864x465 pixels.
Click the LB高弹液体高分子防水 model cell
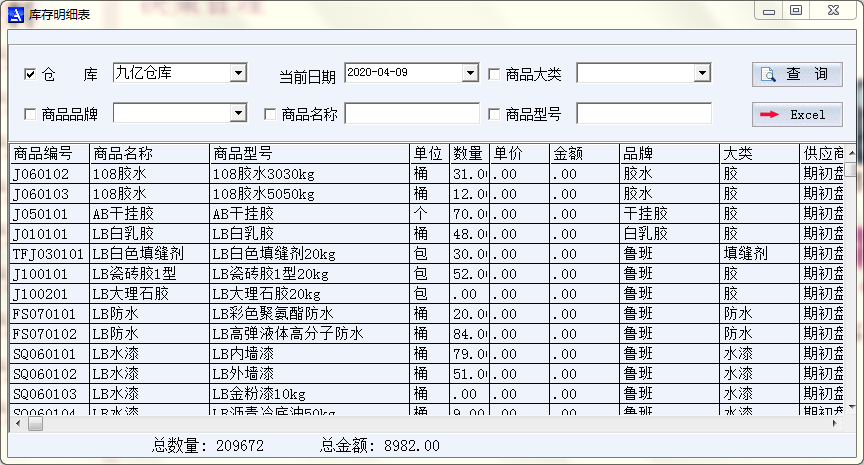(310, 334)
